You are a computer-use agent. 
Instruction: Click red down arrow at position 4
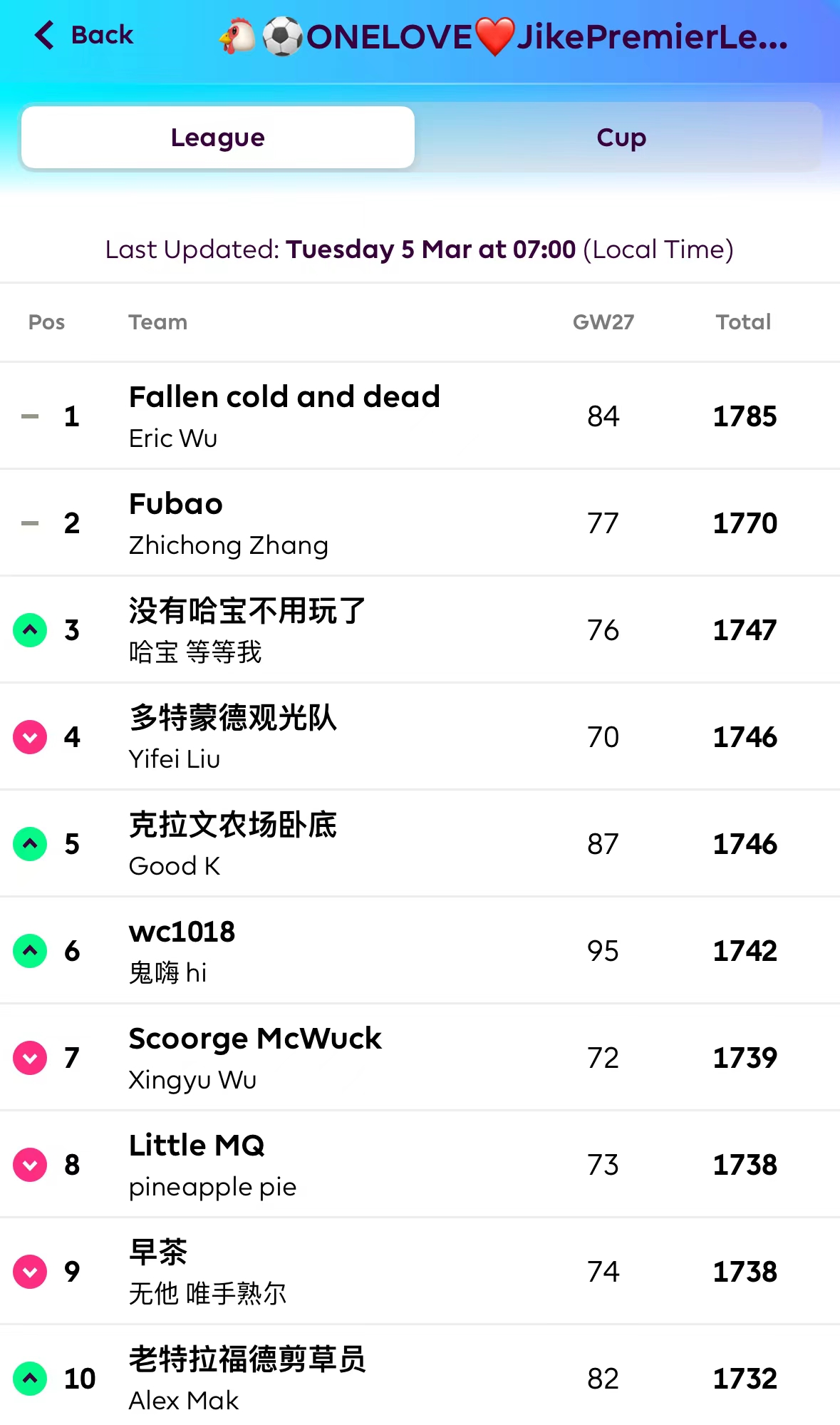30,737
